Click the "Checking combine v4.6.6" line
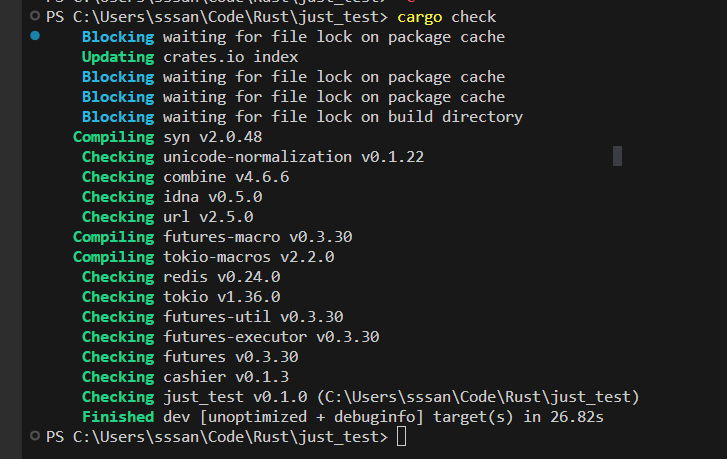 tap(185, 177)
